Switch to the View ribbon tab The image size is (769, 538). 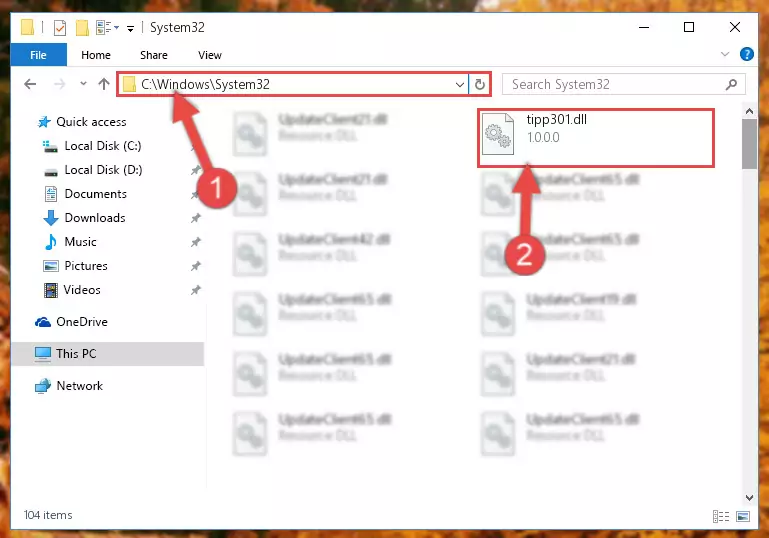(210, 55)
